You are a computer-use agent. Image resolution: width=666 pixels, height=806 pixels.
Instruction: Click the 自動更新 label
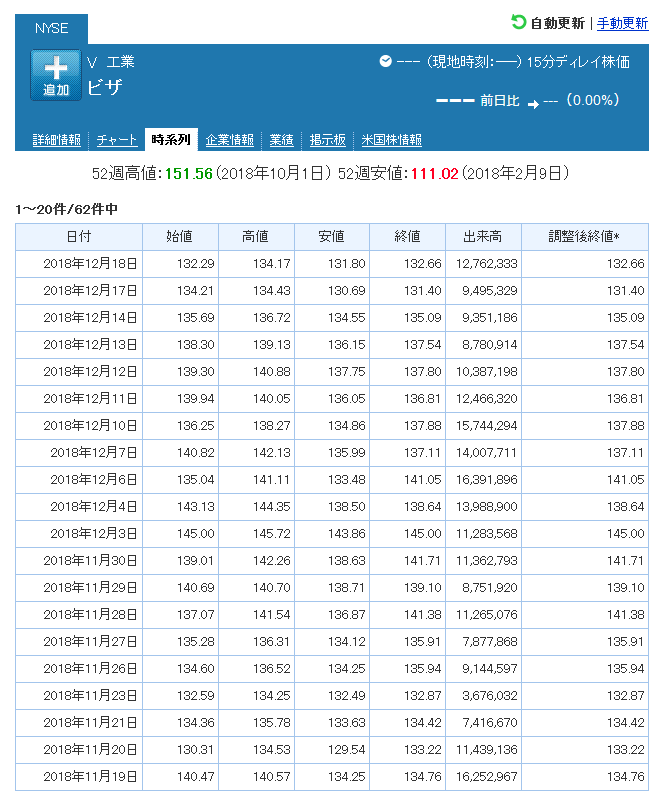tap(558, 23)
